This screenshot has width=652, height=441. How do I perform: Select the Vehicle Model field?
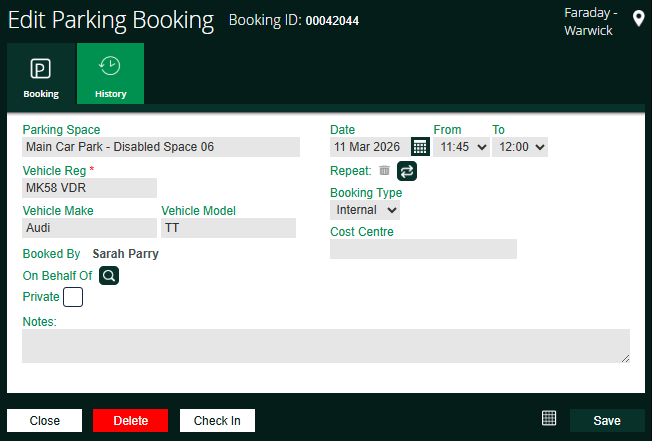point(228,228)
